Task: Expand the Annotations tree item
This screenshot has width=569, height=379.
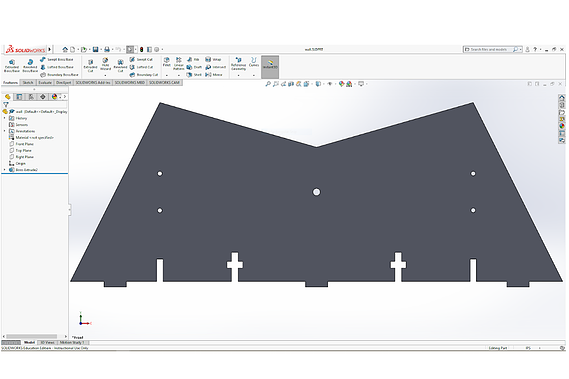Action: pos(5,131)
